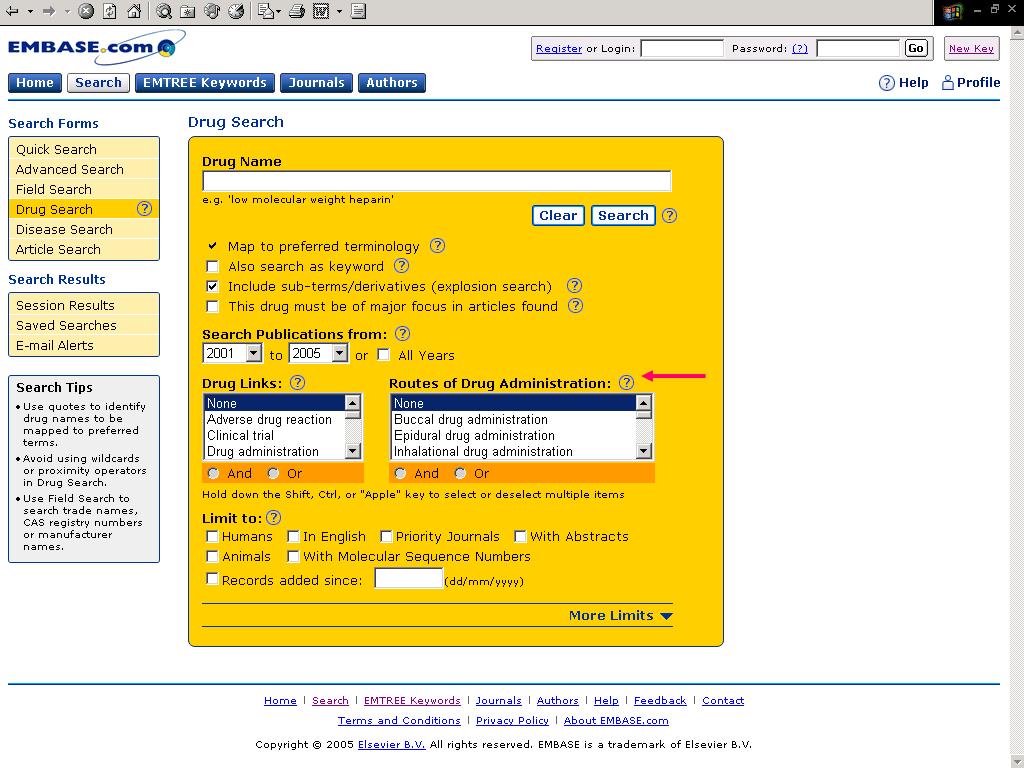The height and width of the screenshot is (768, 1024).
Task: Expand More Limits section
Action: [620, 615]
